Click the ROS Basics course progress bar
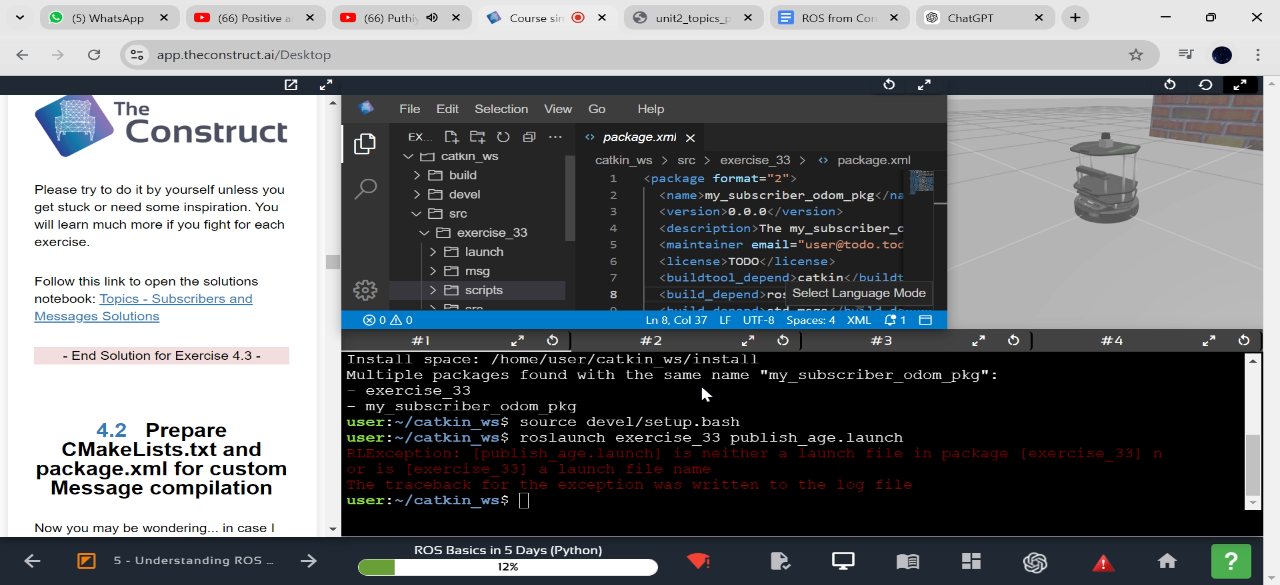This screenshot has height=585, width=1280. [x=508, y=567]
